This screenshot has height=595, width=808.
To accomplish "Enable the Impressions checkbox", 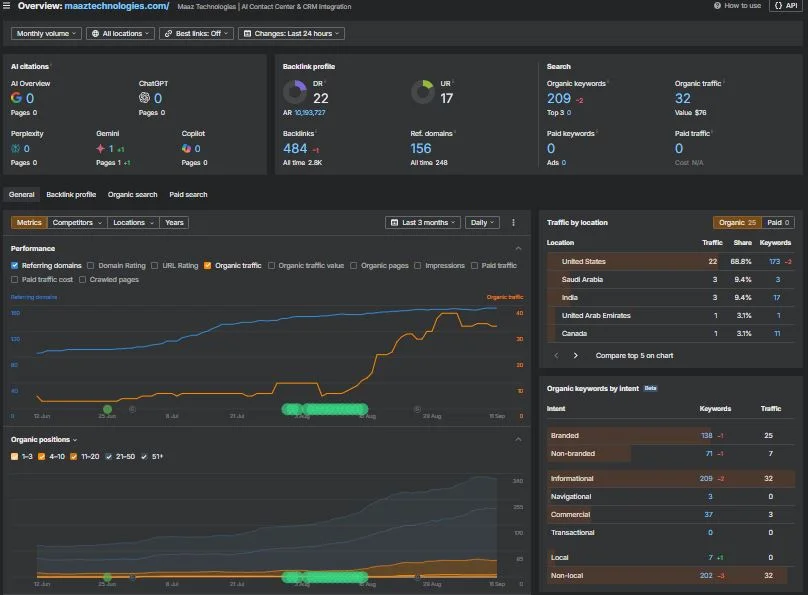I will pos(417,265).
